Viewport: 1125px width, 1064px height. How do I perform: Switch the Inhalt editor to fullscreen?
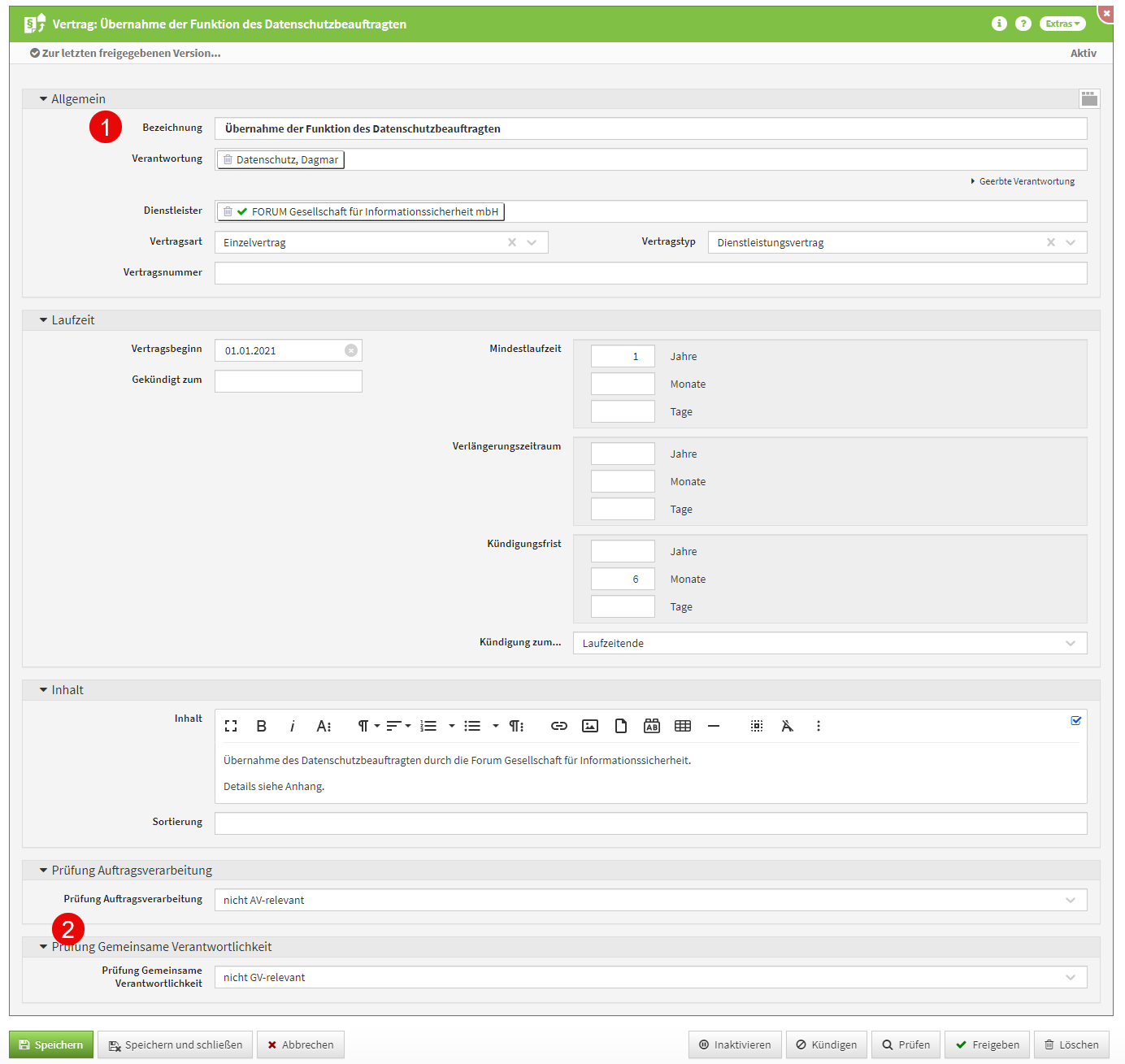[231, 726]
